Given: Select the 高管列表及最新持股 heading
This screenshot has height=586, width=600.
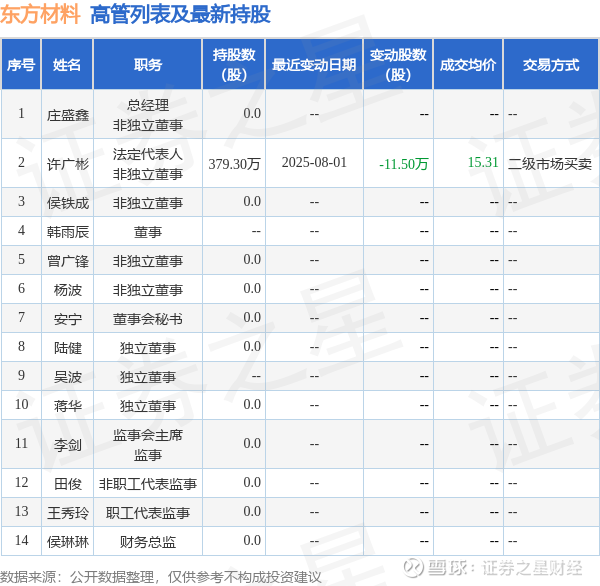Looking at the screenshot, I should tap(180, 15).
